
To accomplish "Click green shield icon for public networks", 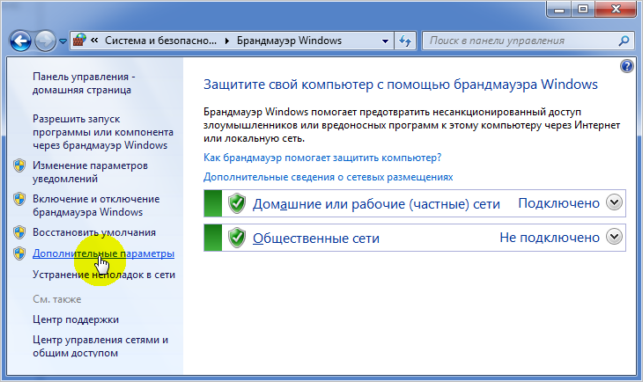I will pos(237,238).
